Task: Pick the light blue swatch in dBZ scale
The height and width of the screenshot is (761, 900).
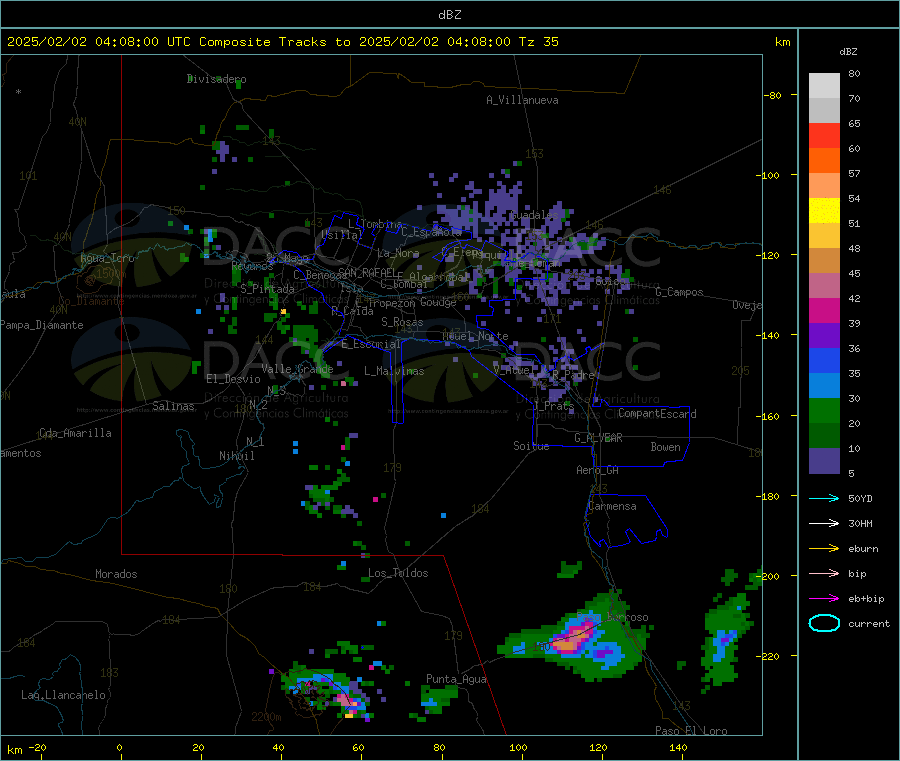Action: [824, 386]
